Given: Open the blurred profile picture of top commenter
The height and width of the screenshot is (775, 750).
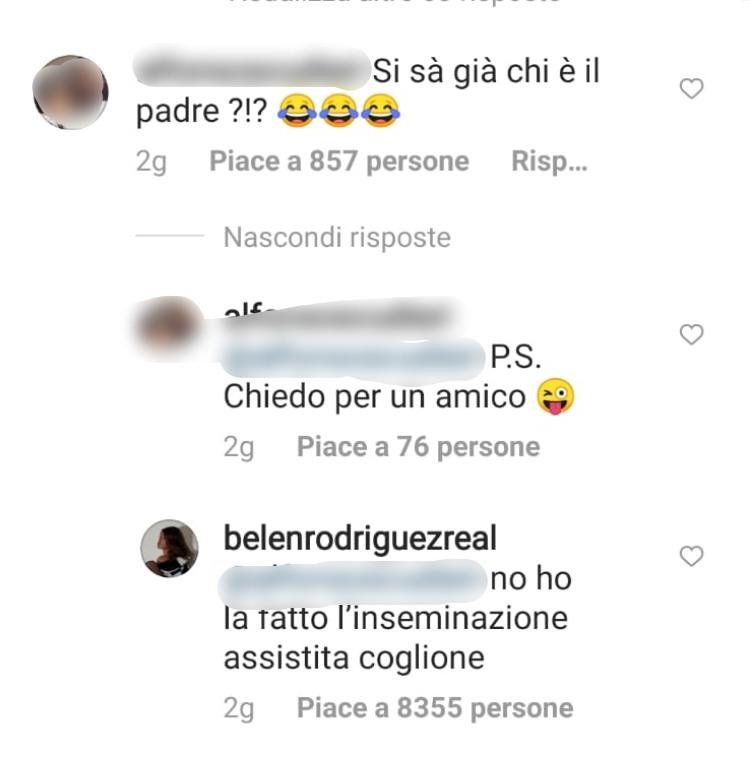Looking at the screenshot, I should coord(70,92).
